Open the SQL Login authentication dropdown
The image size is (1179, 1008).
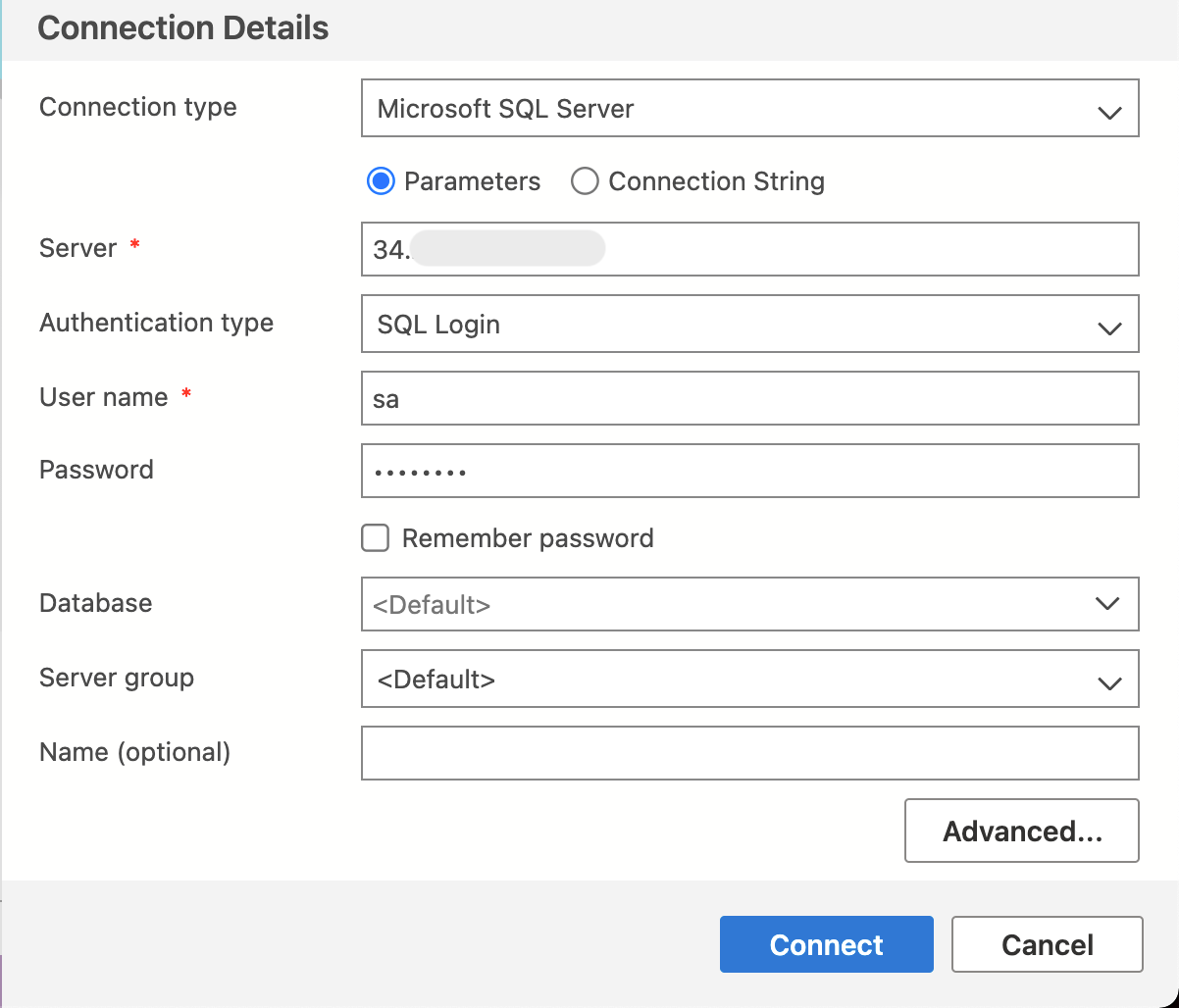pyautogui.click(x=750, y=325)
